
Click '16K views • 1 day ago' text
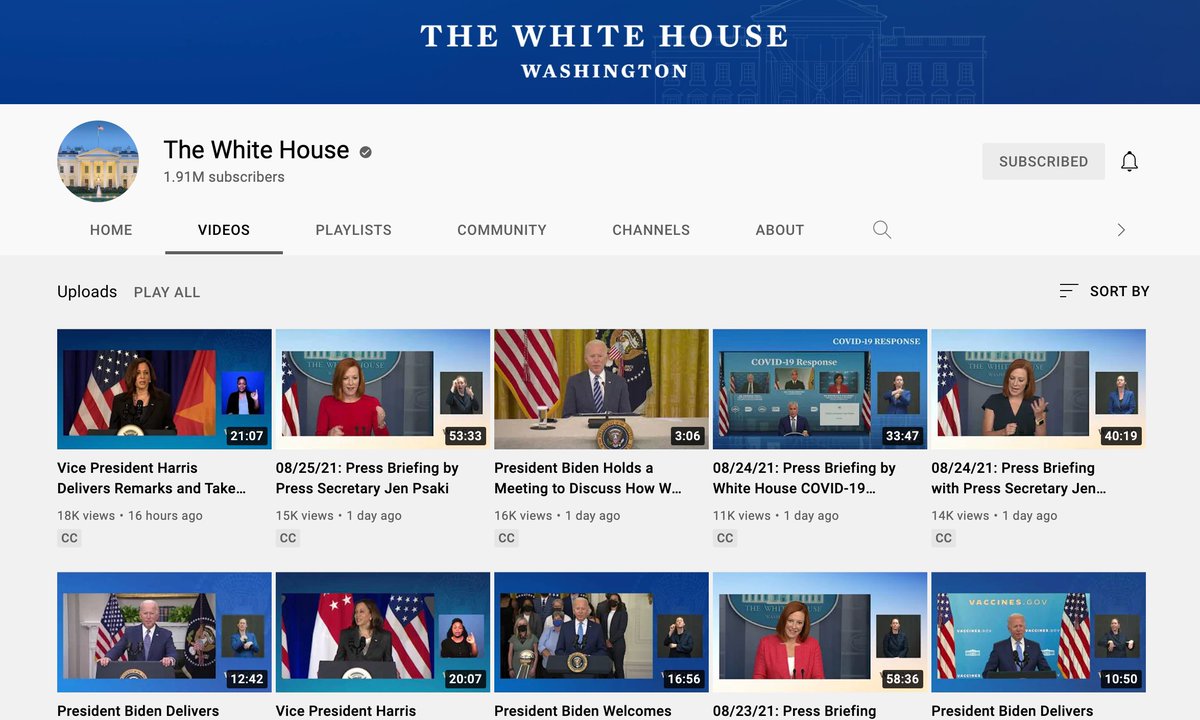[557, 516]
